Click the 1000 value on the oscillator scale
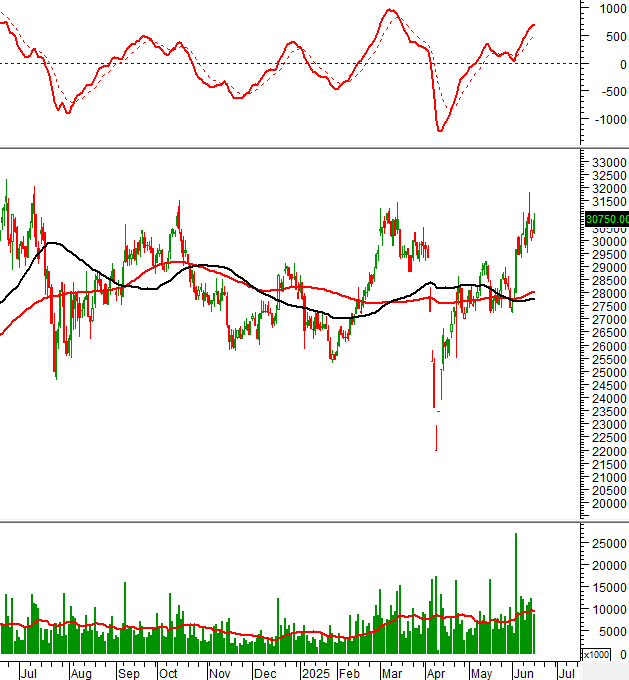Screen dimensions: 629x680 (x=613, y=9)
